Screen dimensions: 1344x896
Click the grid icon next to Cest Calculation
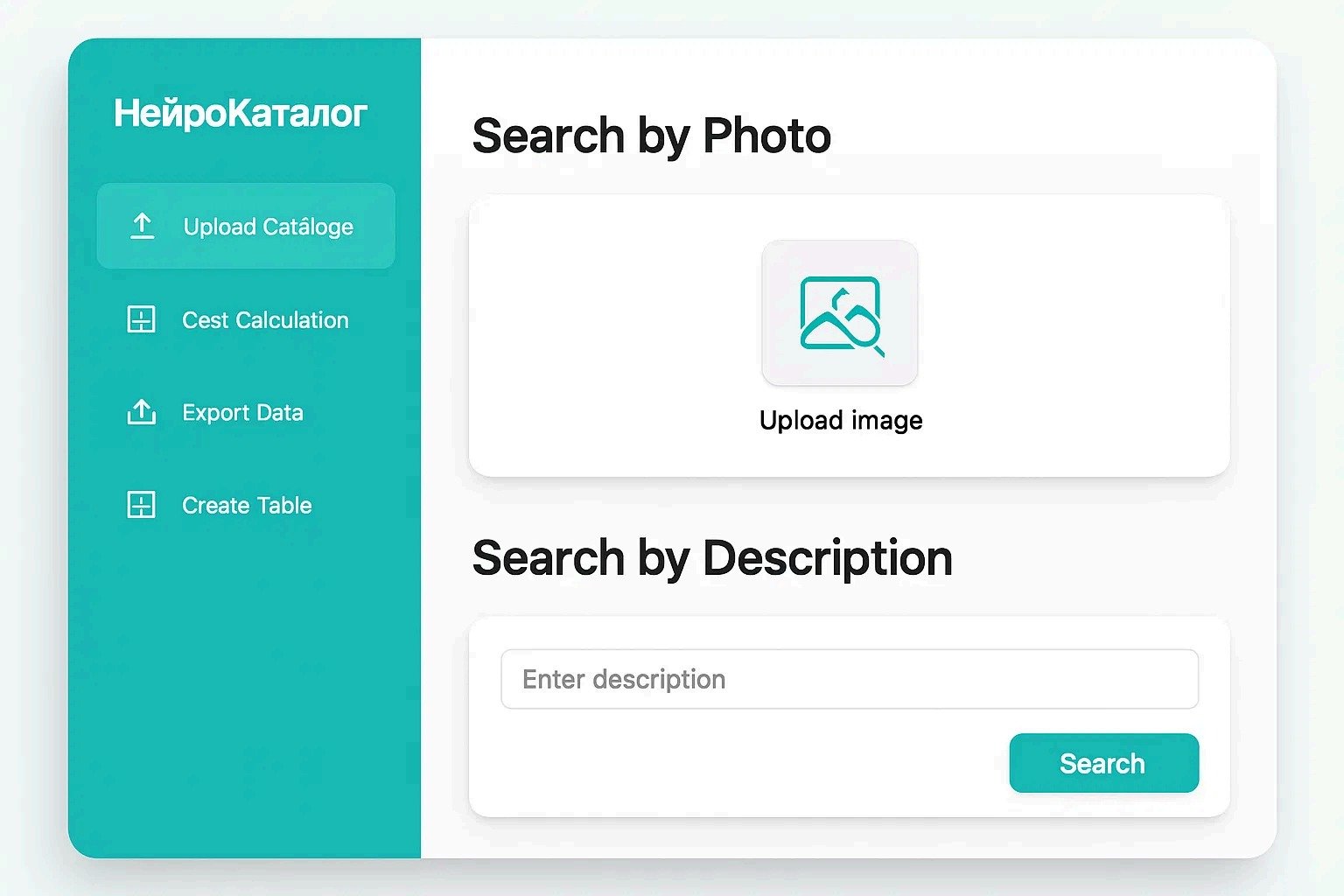[x=142, y=319]
